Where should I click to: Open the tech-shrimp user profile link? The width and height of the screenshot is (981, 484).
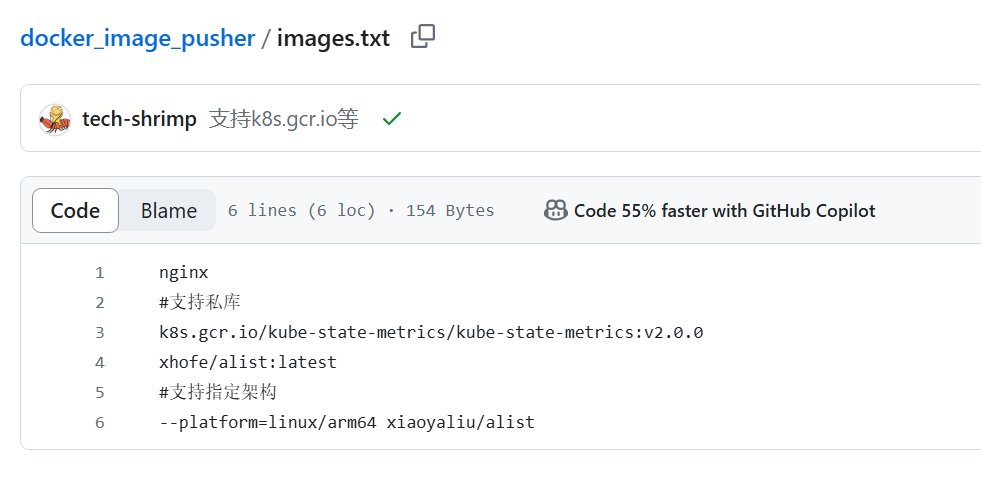(139, 118)
